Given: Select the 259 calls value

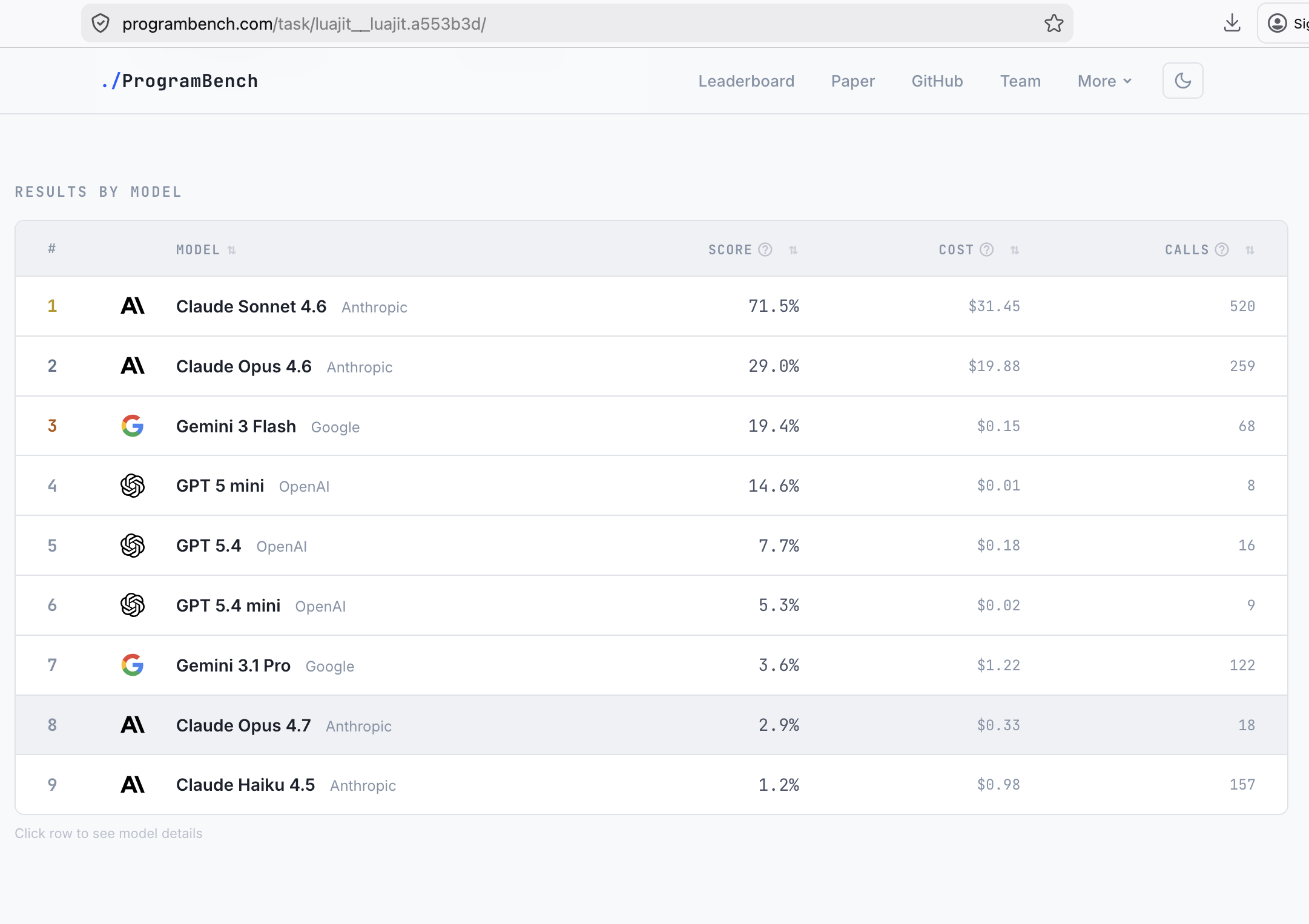Looking at the screenshot, I should tap(1242, 366).
